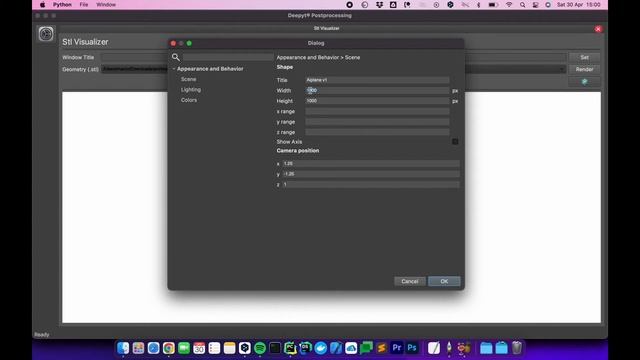The height and width of the screenshot is (360, 640).
Task: Close the Stl Visualizer panel with red X
Action: pos(598,29)
